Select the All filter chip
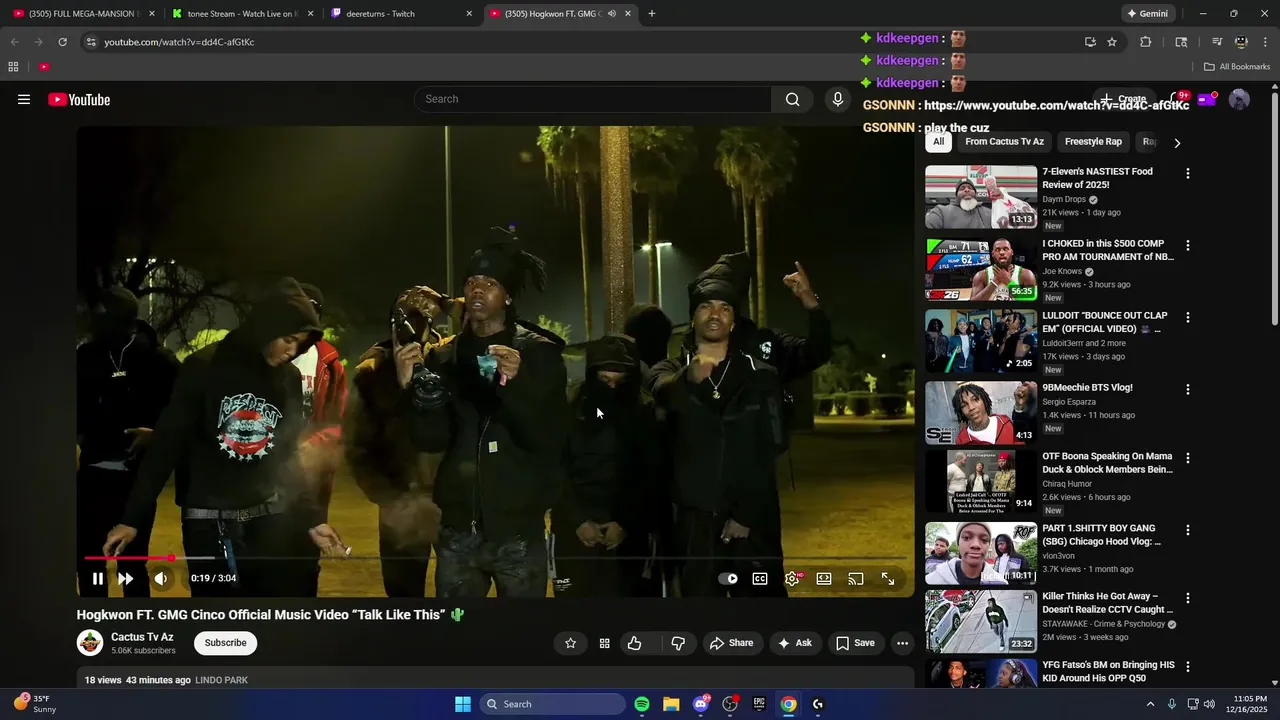This screenshot has width=1280, height=720. pyautogui.click(x=938, y=142)
